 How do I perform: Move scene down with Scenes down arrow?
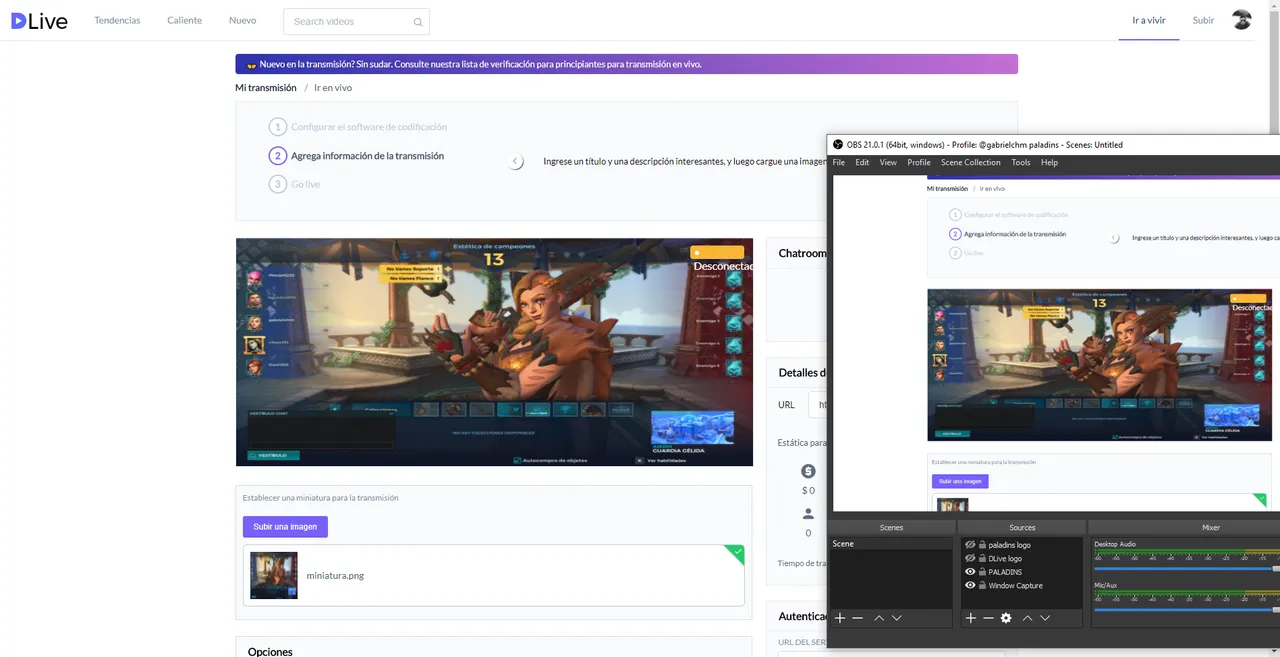click(896, 618)
